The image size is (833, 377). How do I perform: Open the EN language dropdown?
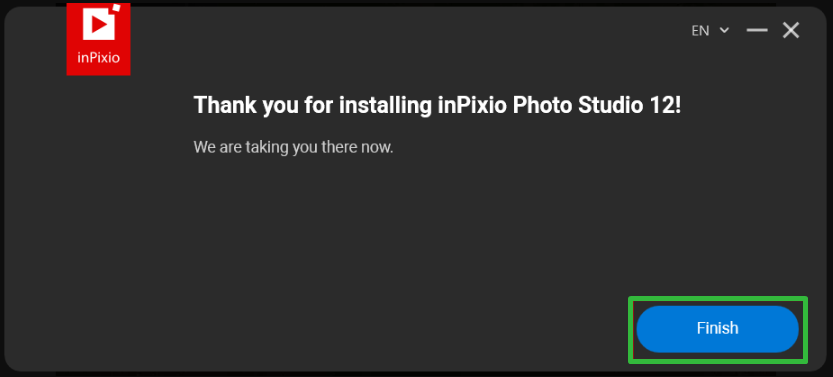(x=710, y=31)
